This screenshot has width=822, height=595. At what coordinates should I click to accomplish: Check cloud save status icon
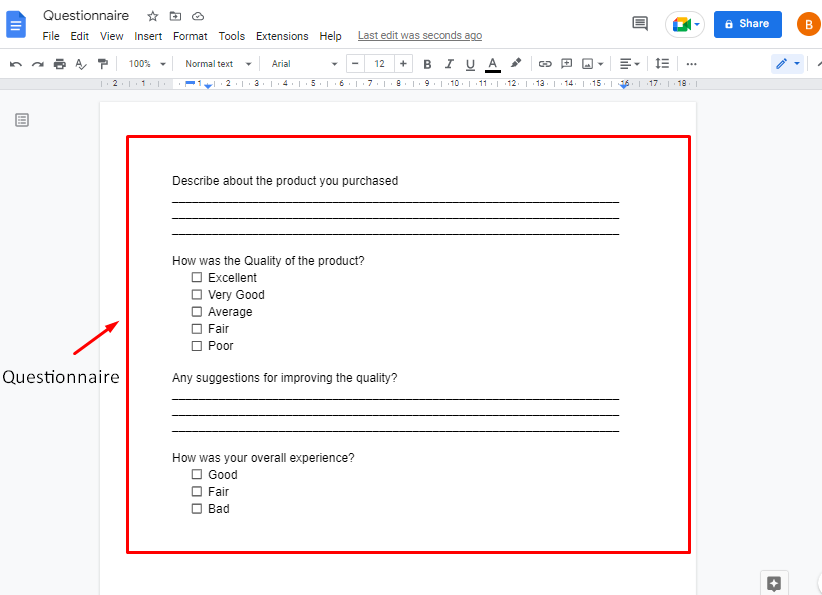point(198,16)
